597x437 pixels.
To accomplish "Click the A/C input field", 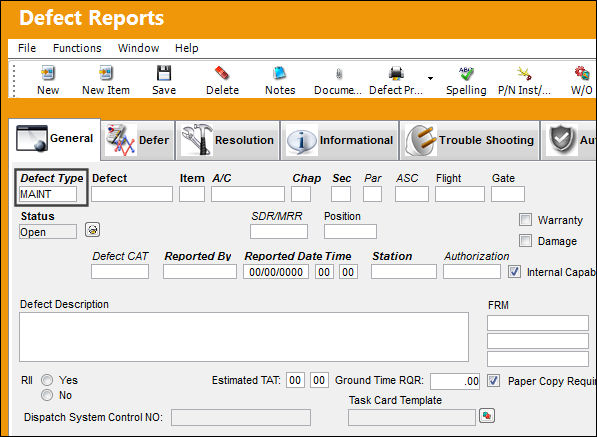I will click(248, 194).
